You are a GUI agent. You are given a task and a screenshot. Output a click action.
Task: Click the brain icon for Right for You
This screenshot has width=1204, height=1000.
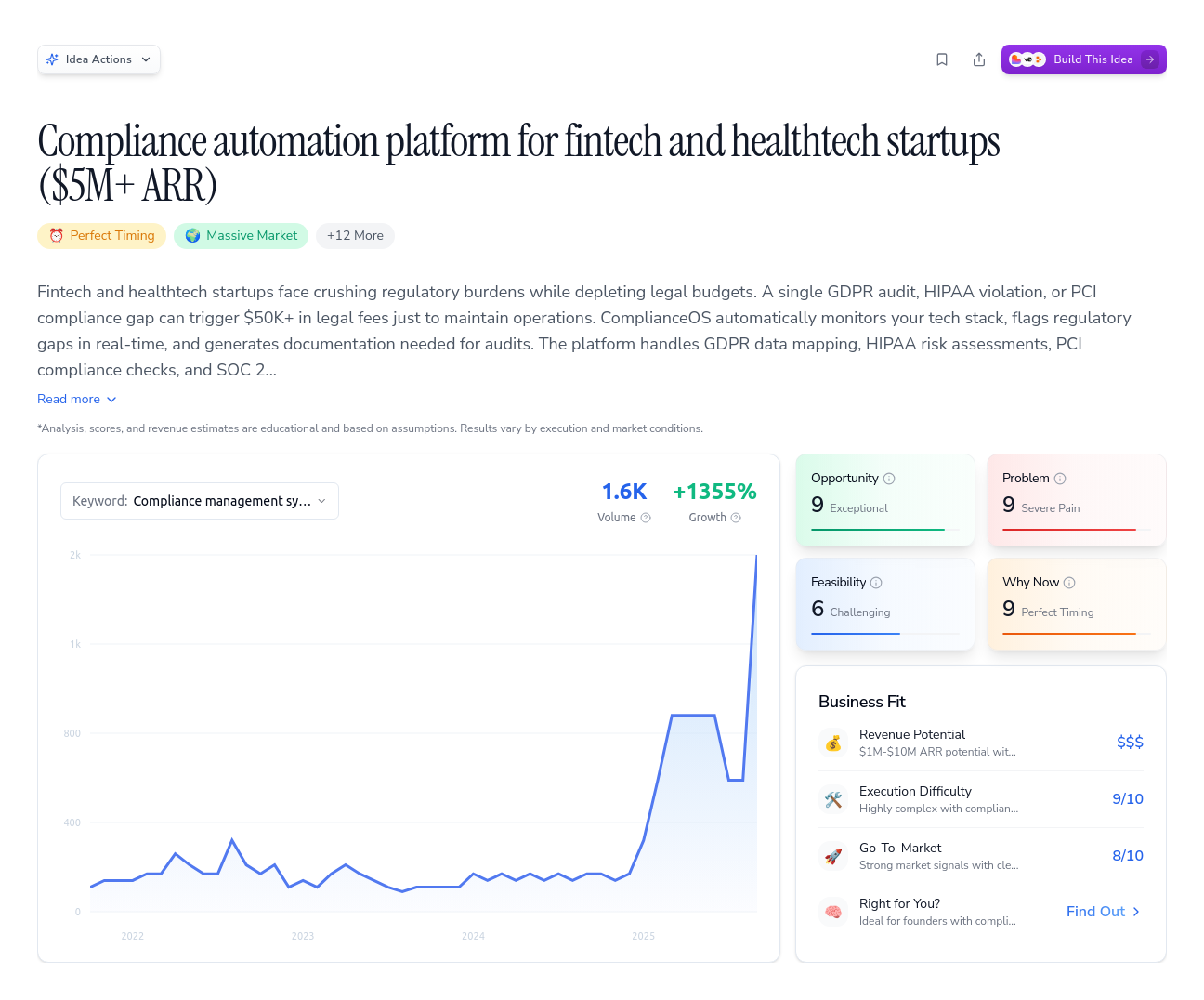(833, 912)
